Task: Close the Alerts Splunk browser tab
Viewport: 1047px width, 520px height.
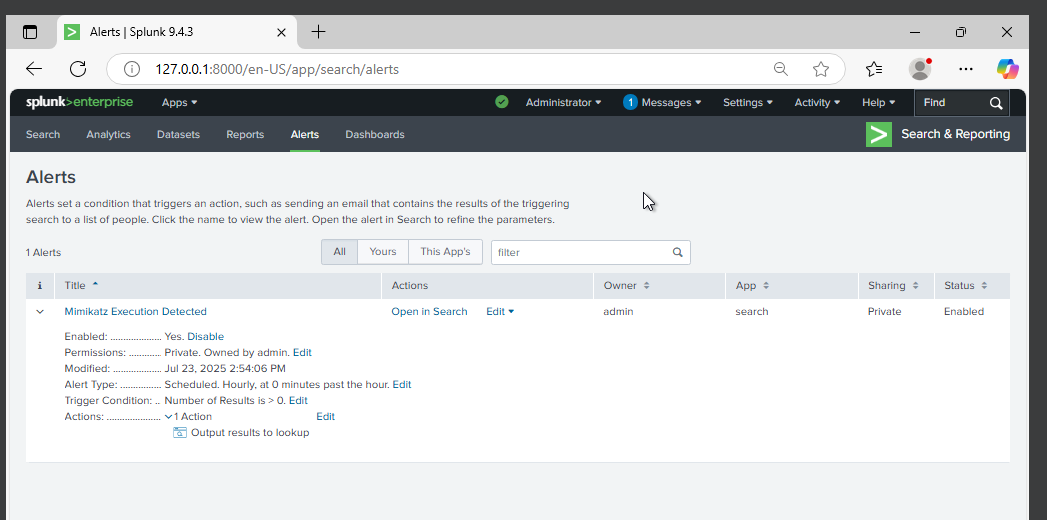Action: (x=281, y=32)
